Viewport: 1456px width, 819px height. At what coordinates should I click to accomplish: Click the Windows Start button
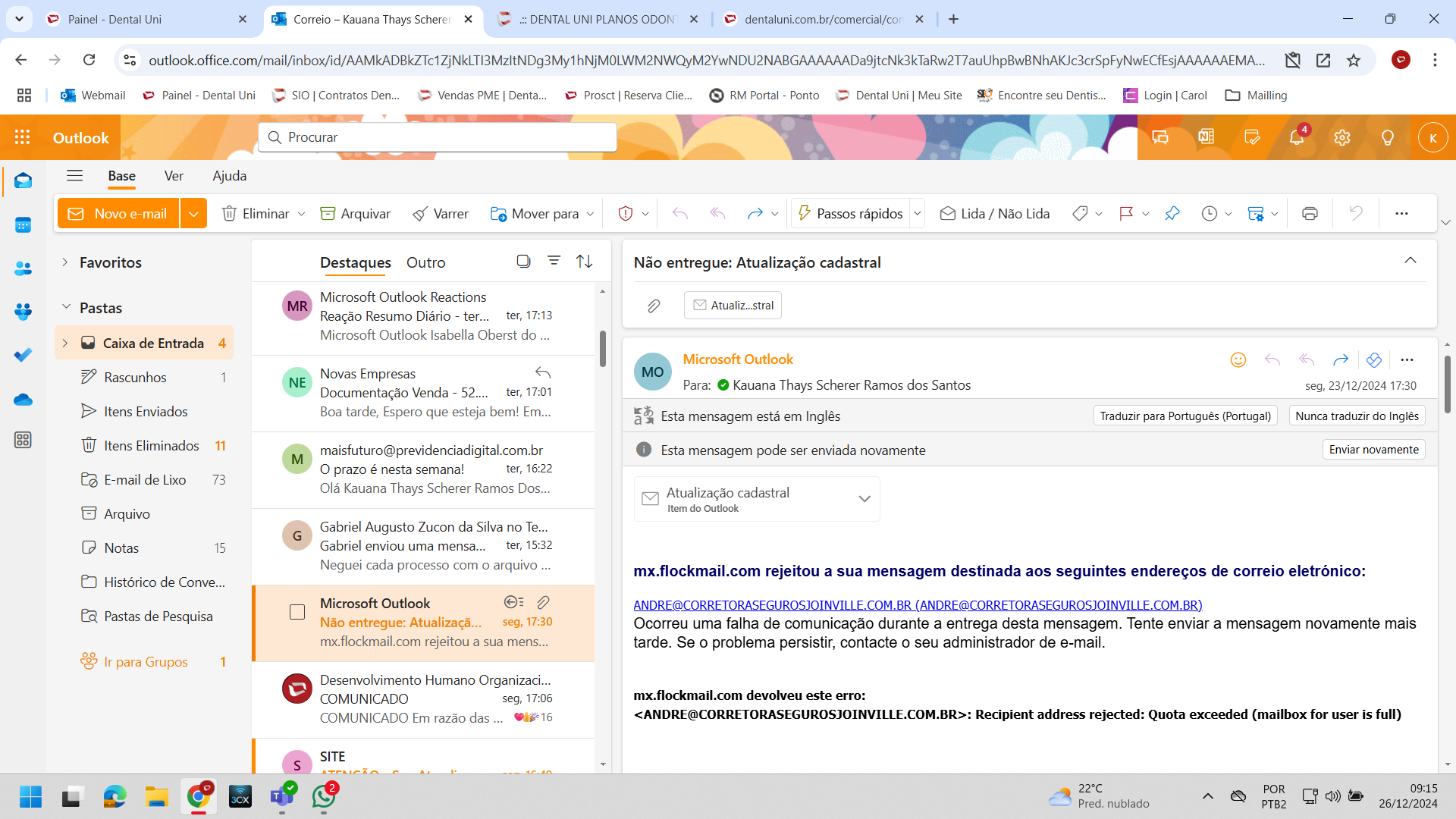tap(30, 797)
